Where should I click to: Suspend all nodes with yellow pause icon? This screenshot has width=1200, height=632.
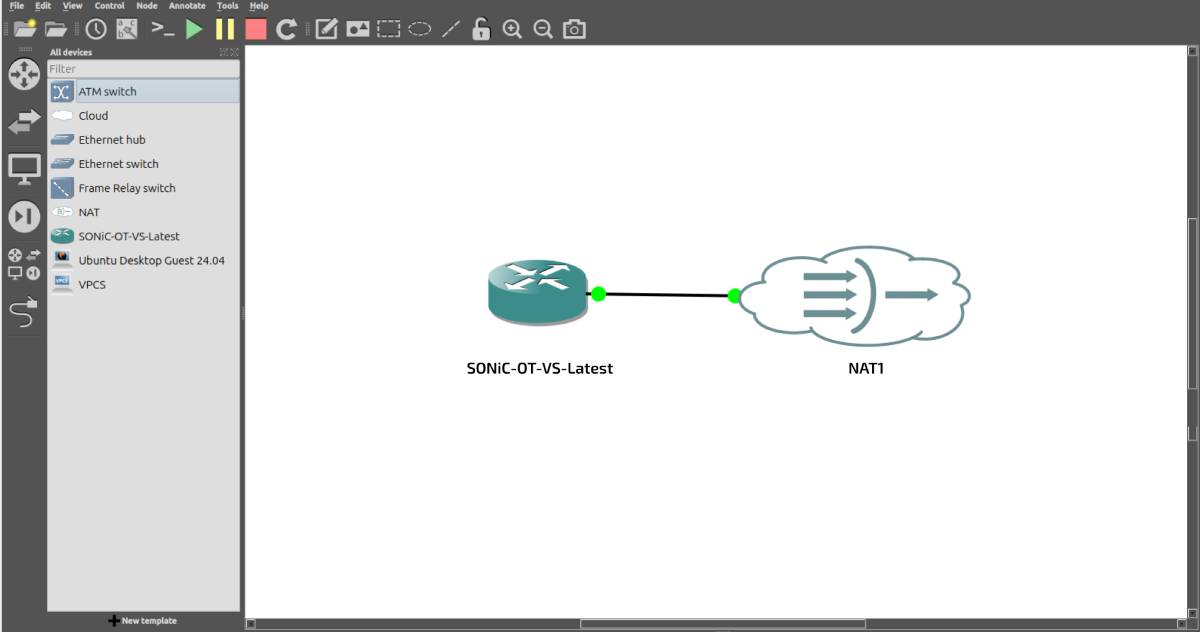(x=225, y=29)
